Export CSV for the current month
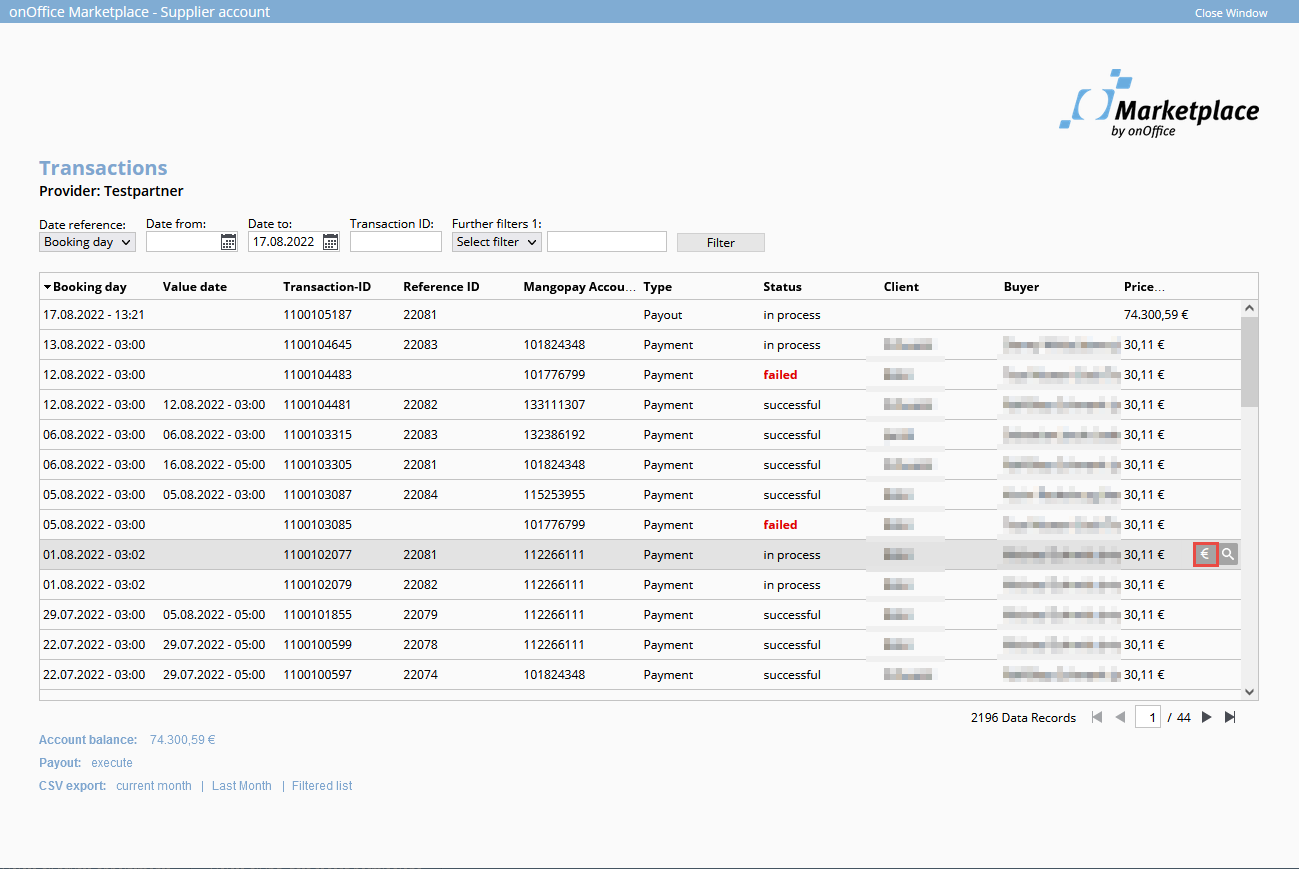The image size is (1299, 869). (154, 786)
